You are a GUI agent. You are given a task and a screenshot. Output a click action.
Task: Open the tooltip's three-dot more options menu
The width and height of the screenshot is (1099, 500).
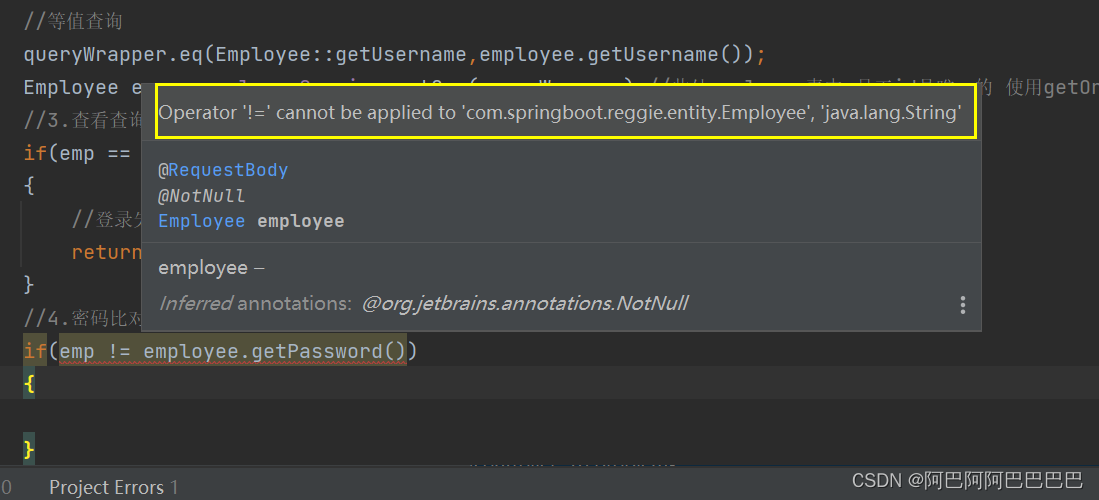(x=962, y=304)
